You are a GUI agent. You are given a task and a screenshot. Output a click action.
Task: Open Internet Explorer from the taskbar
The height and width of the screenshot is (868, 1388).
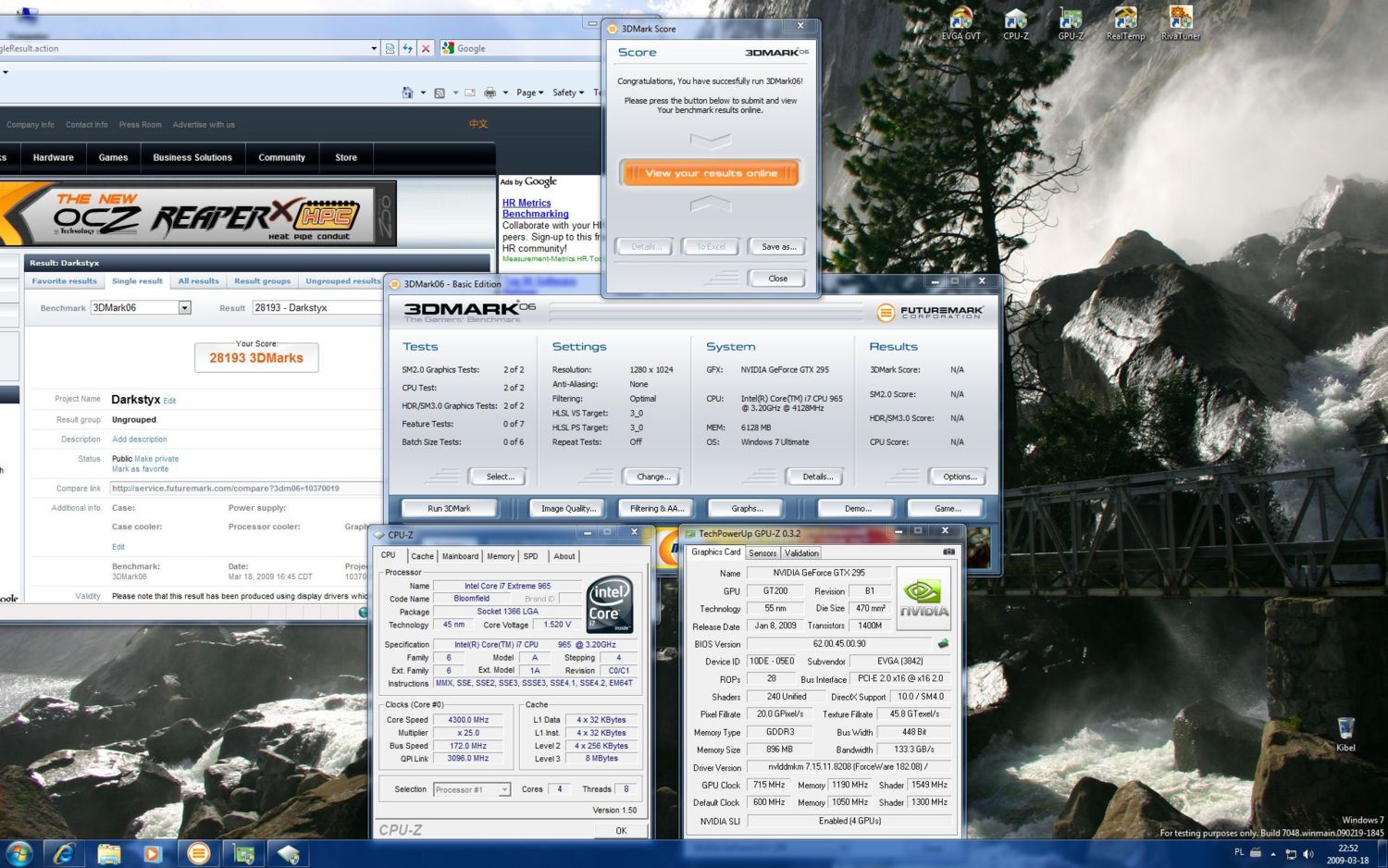(64, 854)
